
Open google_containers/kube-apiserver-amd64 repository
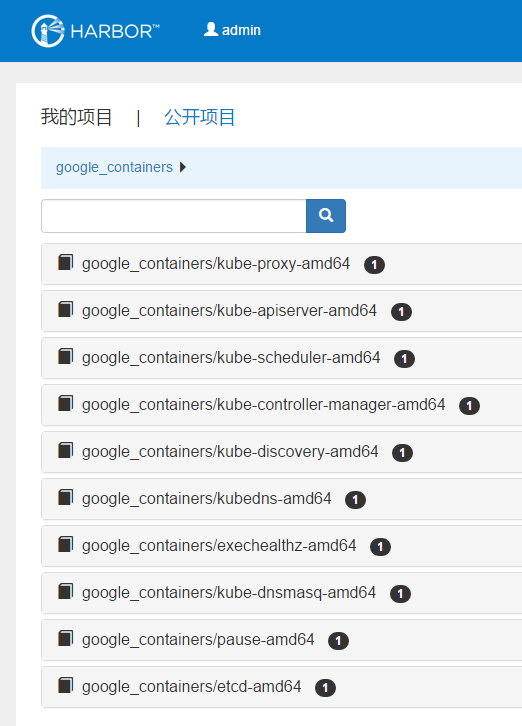click(x=229, y=311)
